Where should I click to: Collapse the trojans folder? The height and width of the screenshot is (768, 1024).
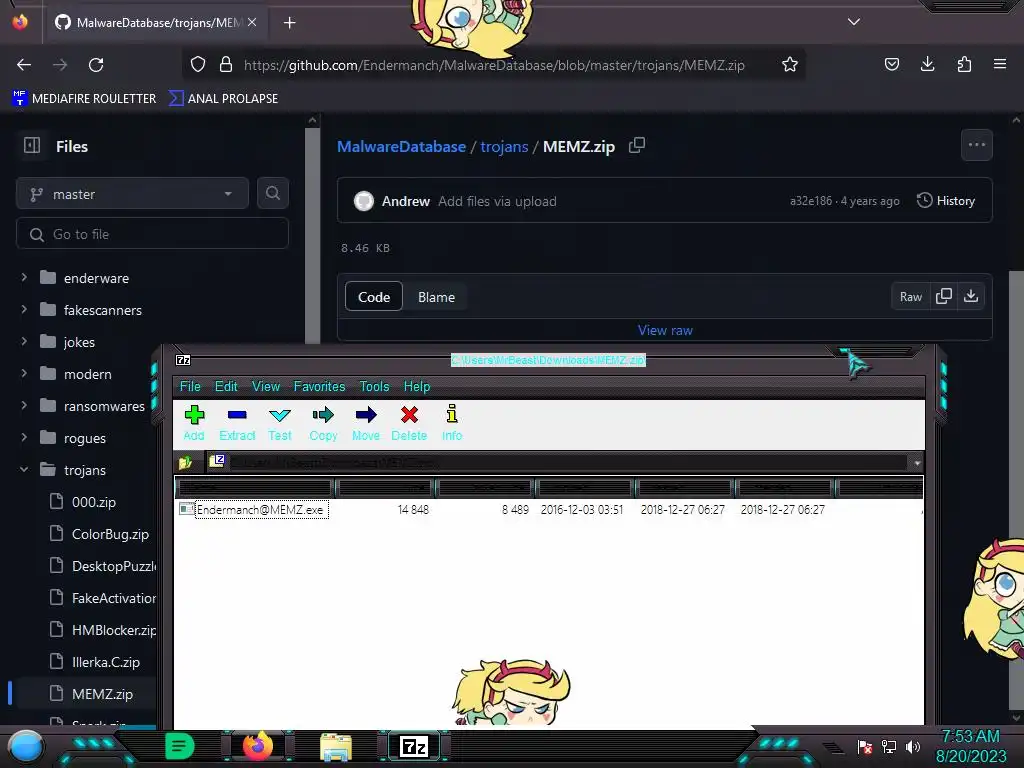click(24, 470)
